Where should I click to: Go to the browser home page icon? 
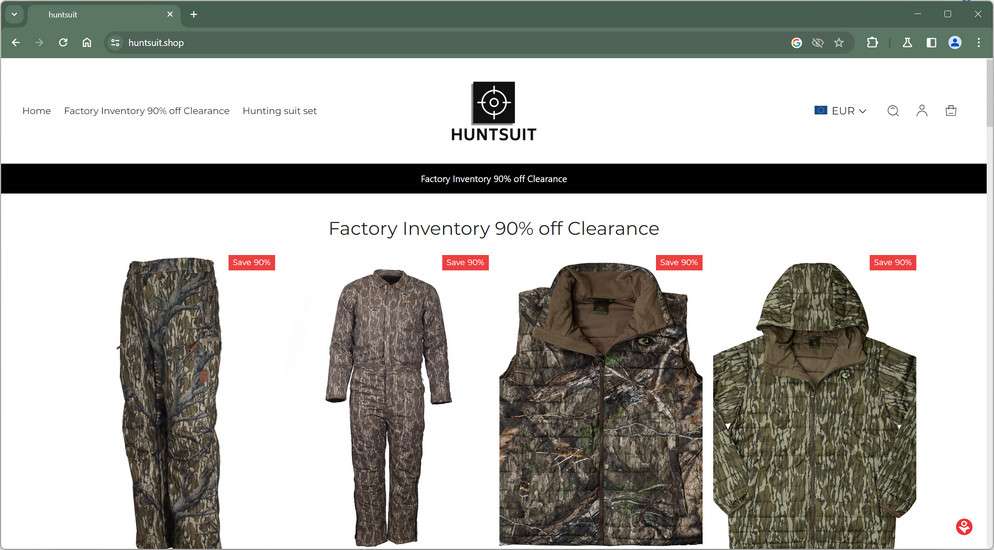coord(87,42)
